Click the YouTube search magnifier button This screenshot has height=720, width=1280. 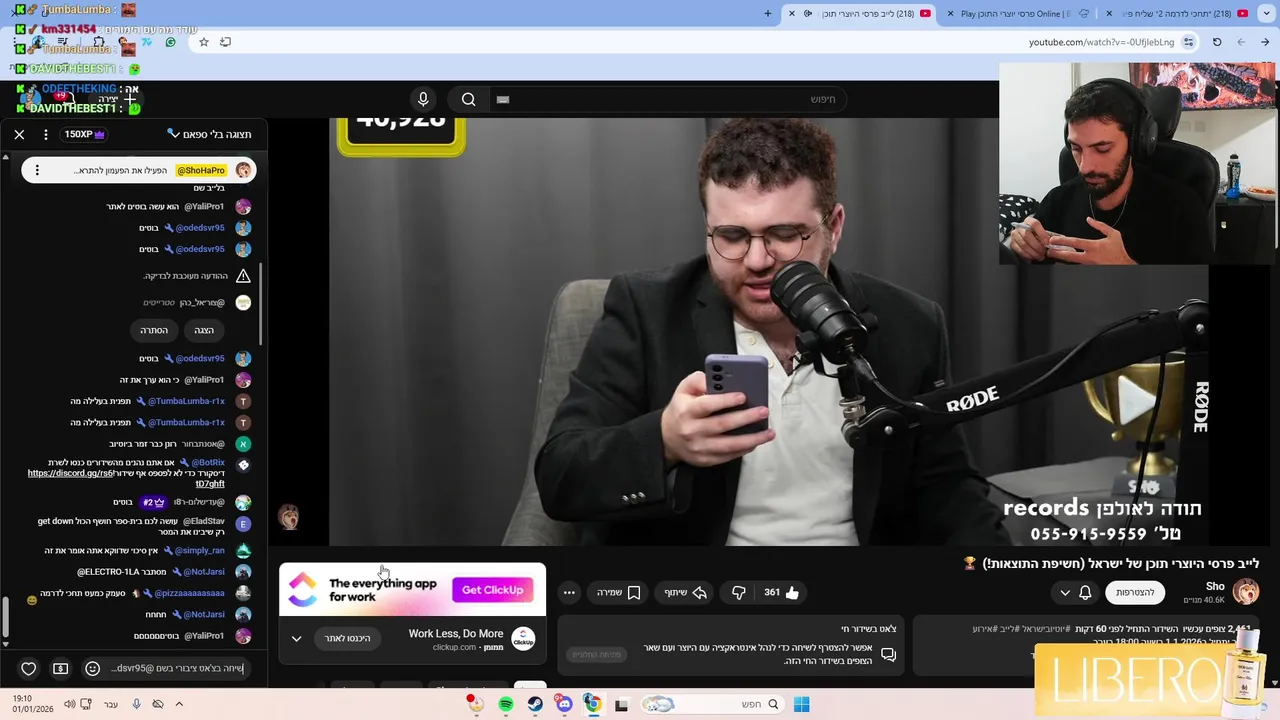pos(468,99)
